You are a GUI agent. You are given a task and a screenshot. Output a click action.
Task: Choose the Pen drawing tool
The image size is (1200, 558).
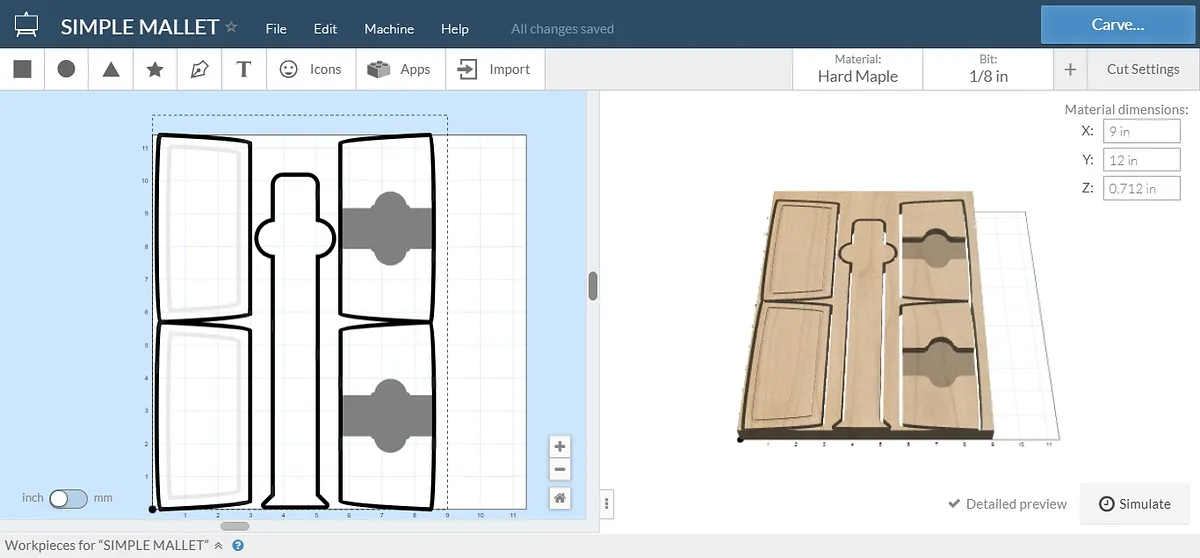click(x=199, y=69)
